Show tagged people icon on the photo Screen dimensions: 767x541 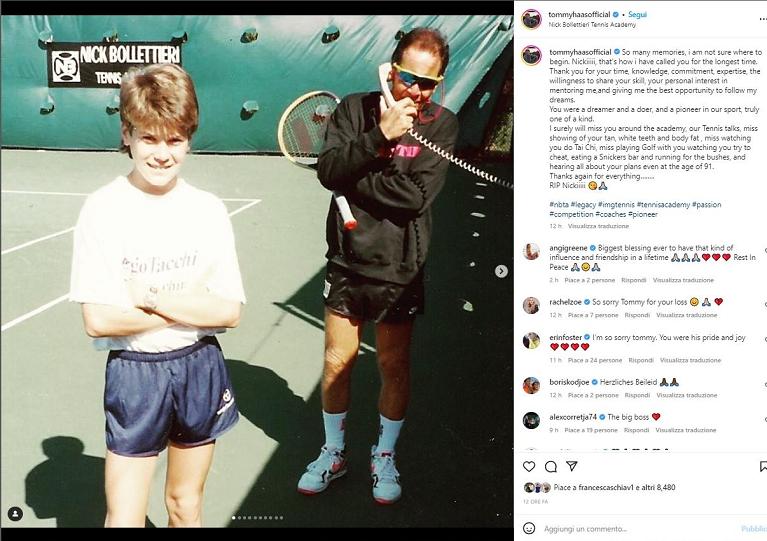tap(15, 514)
